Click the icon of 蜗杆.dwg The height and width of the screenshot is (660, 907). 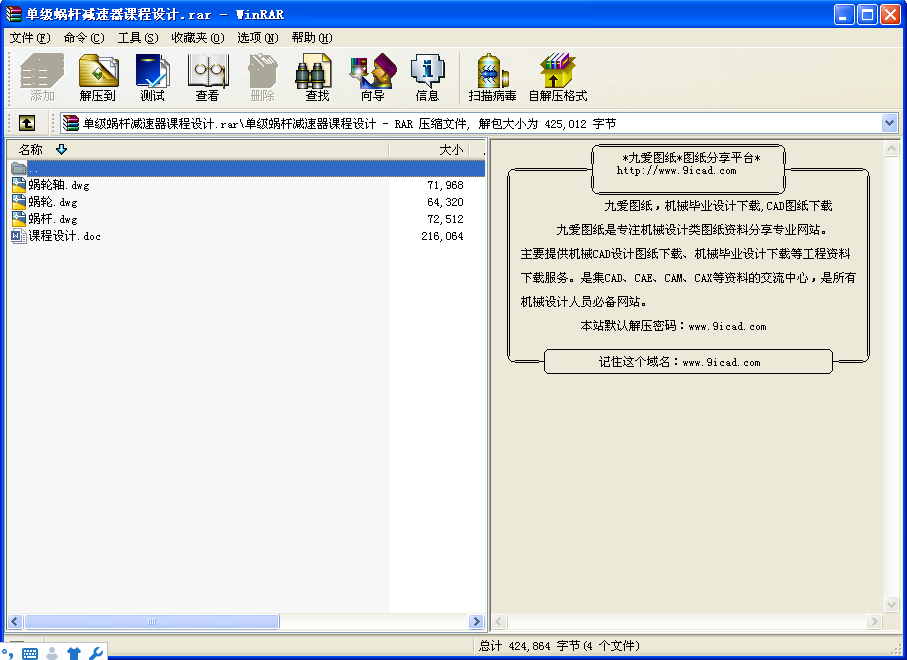(19, 219)
